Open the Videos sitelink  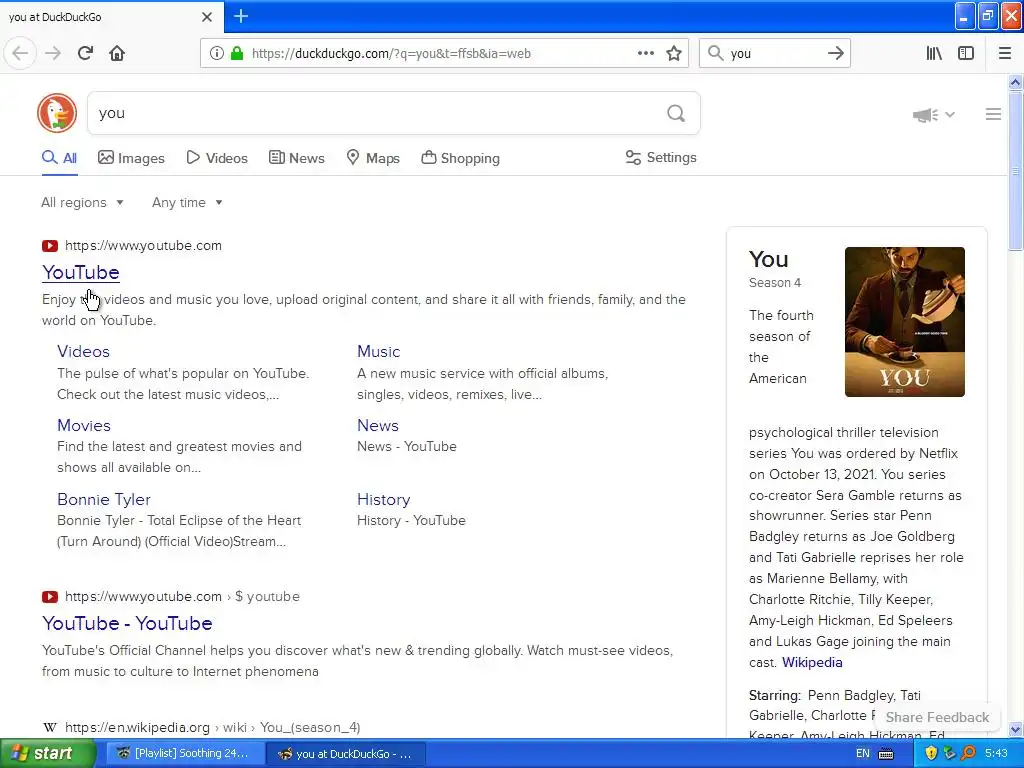pos(84,351)
